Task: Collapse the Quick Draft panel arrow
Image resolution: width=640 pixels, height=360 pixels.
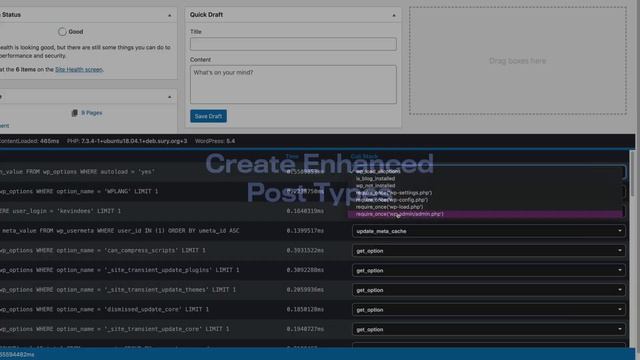Action: point(394,15)
